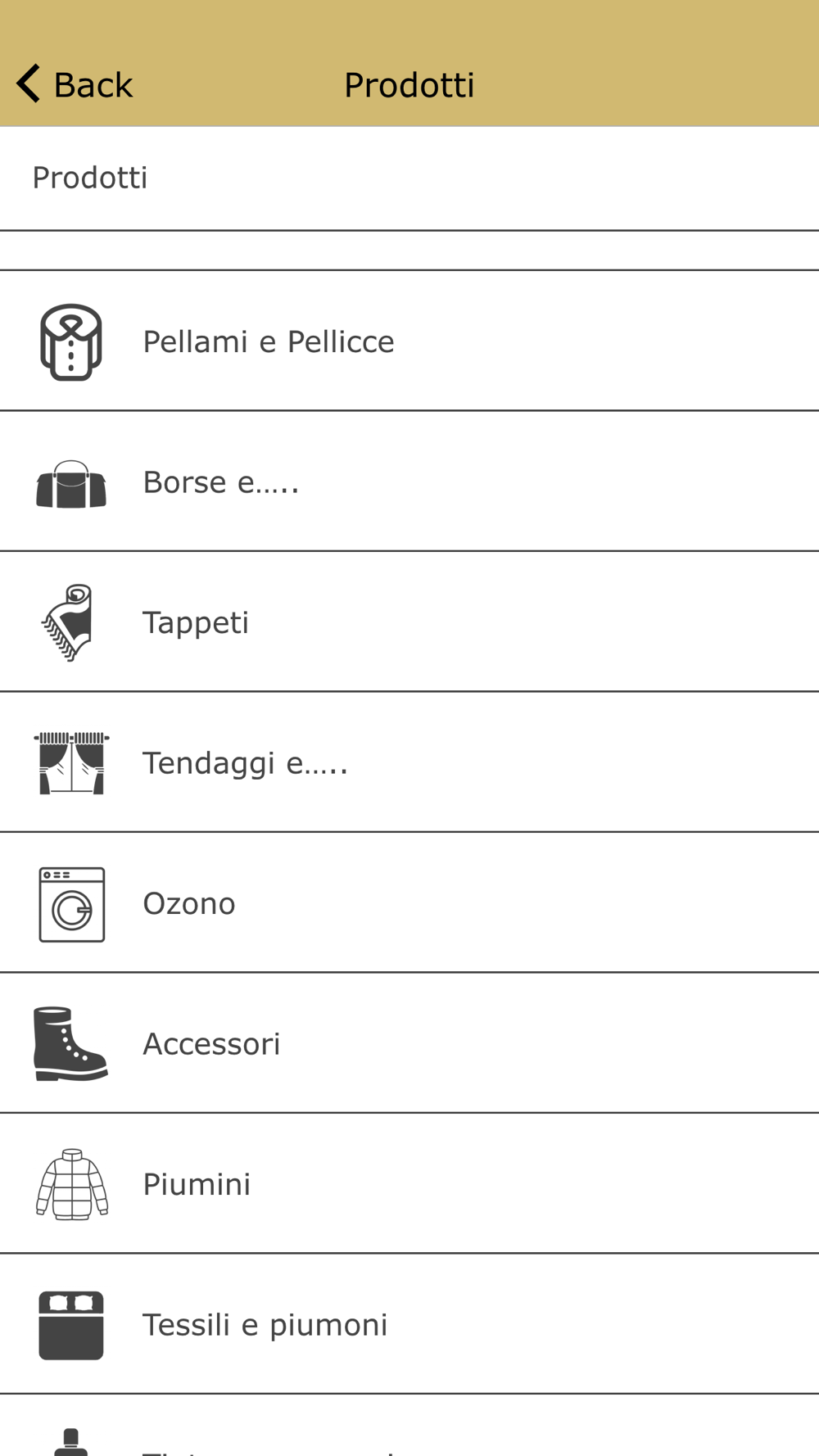Select the Tappeti list entry
The image size is (819, 1456).
coord(196,622)
